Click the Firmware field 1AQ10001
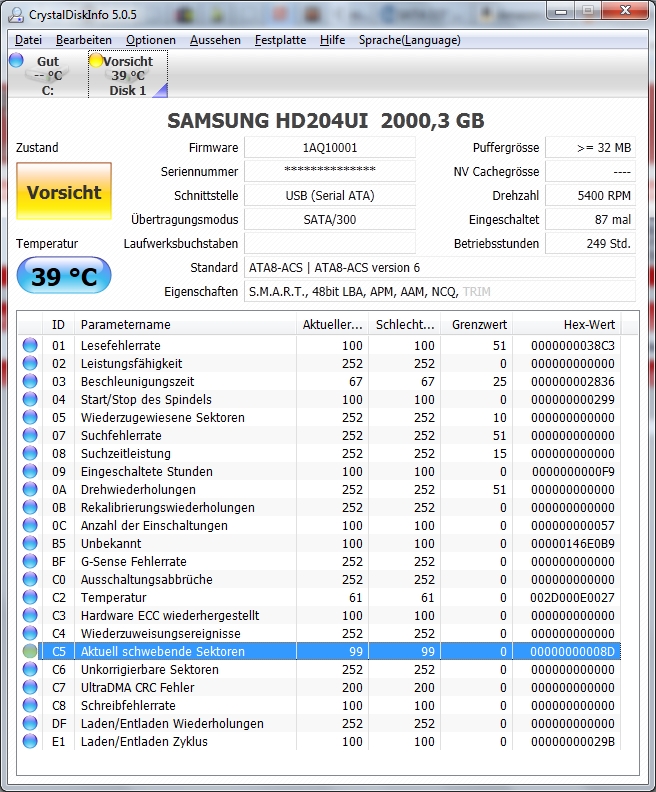656x792 pixels. (330, 147)
